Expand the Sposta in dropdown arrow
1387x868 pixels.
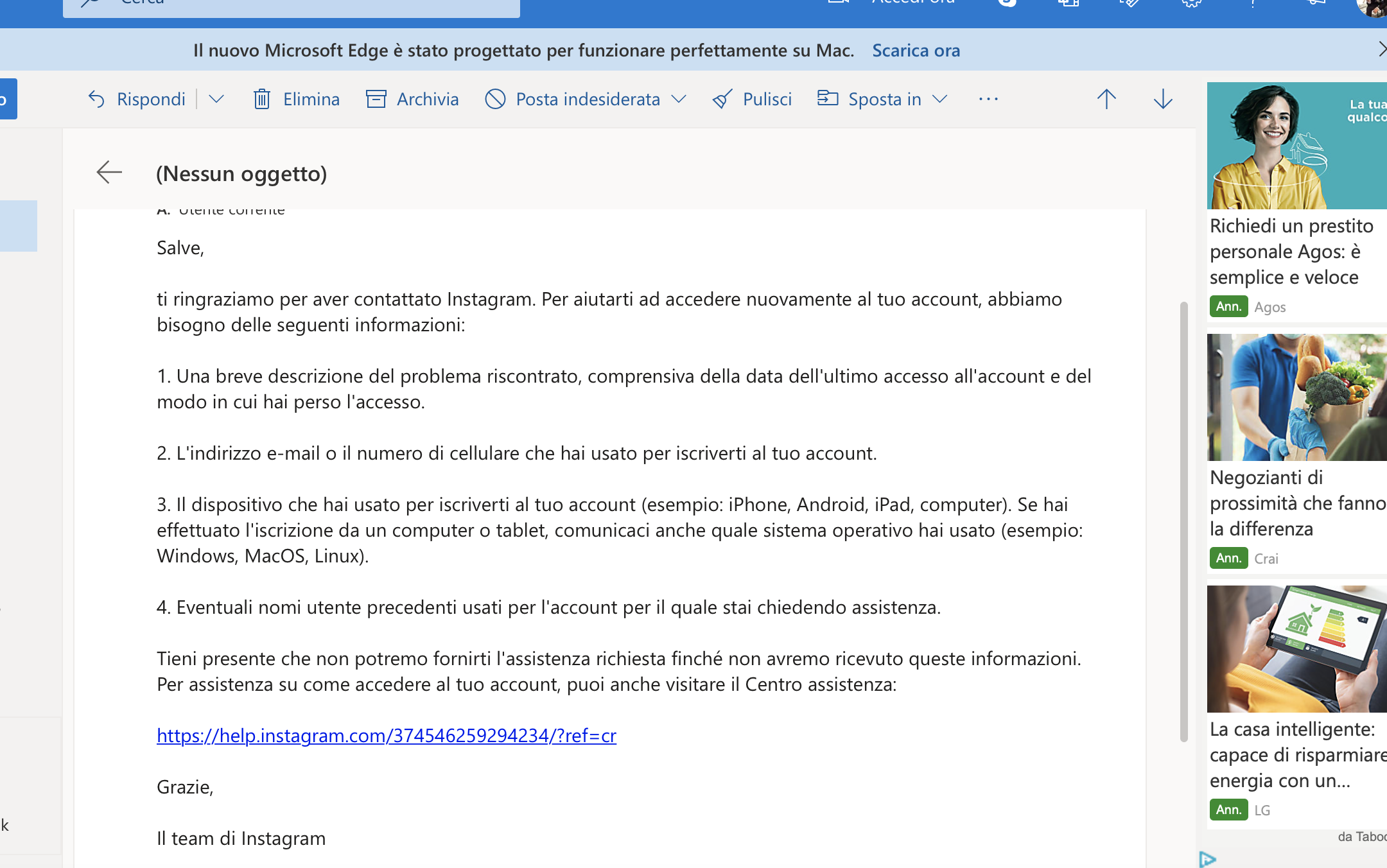pos(940,99)
